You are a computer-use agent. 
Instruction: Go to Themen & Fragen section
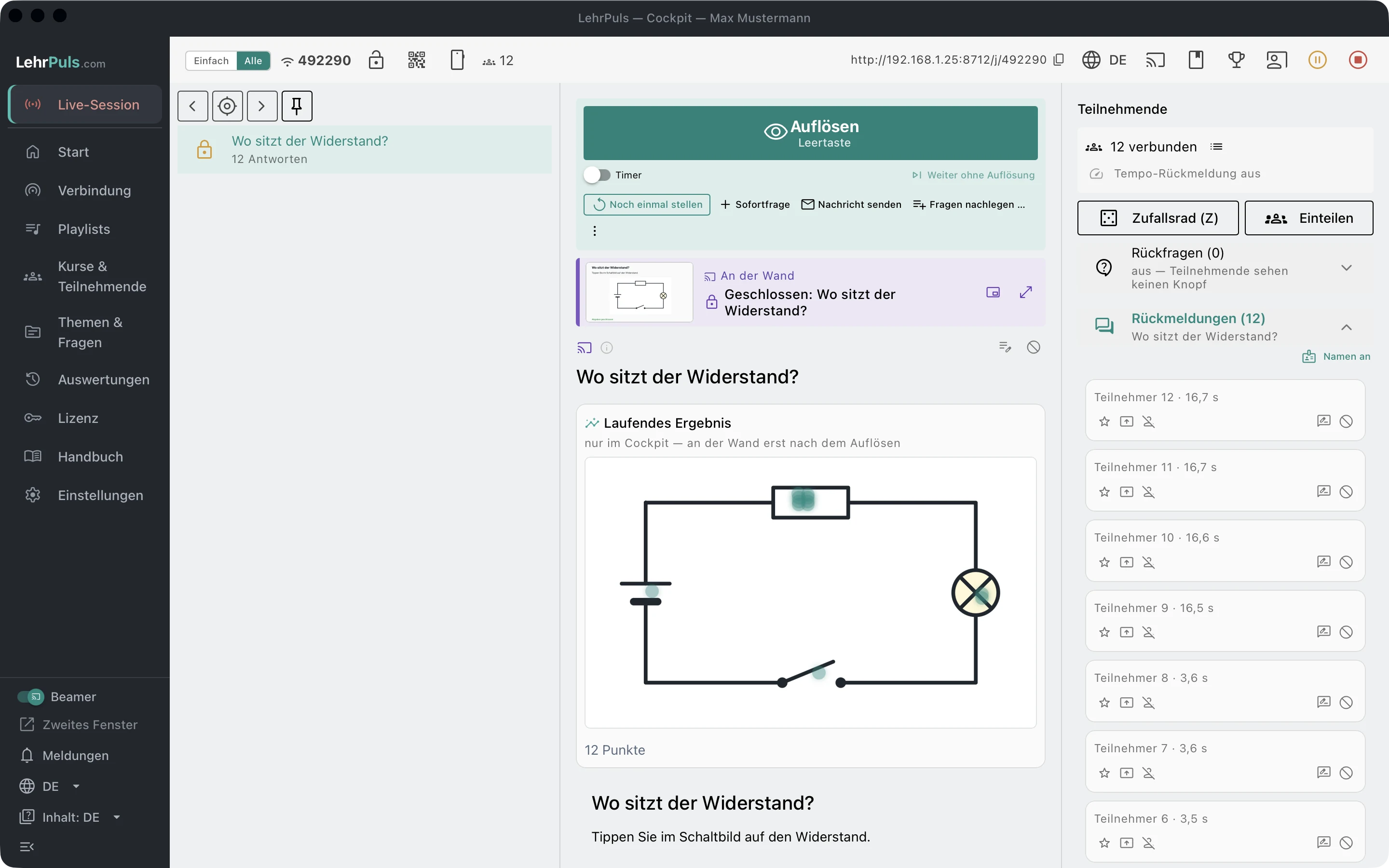point(85,332)
